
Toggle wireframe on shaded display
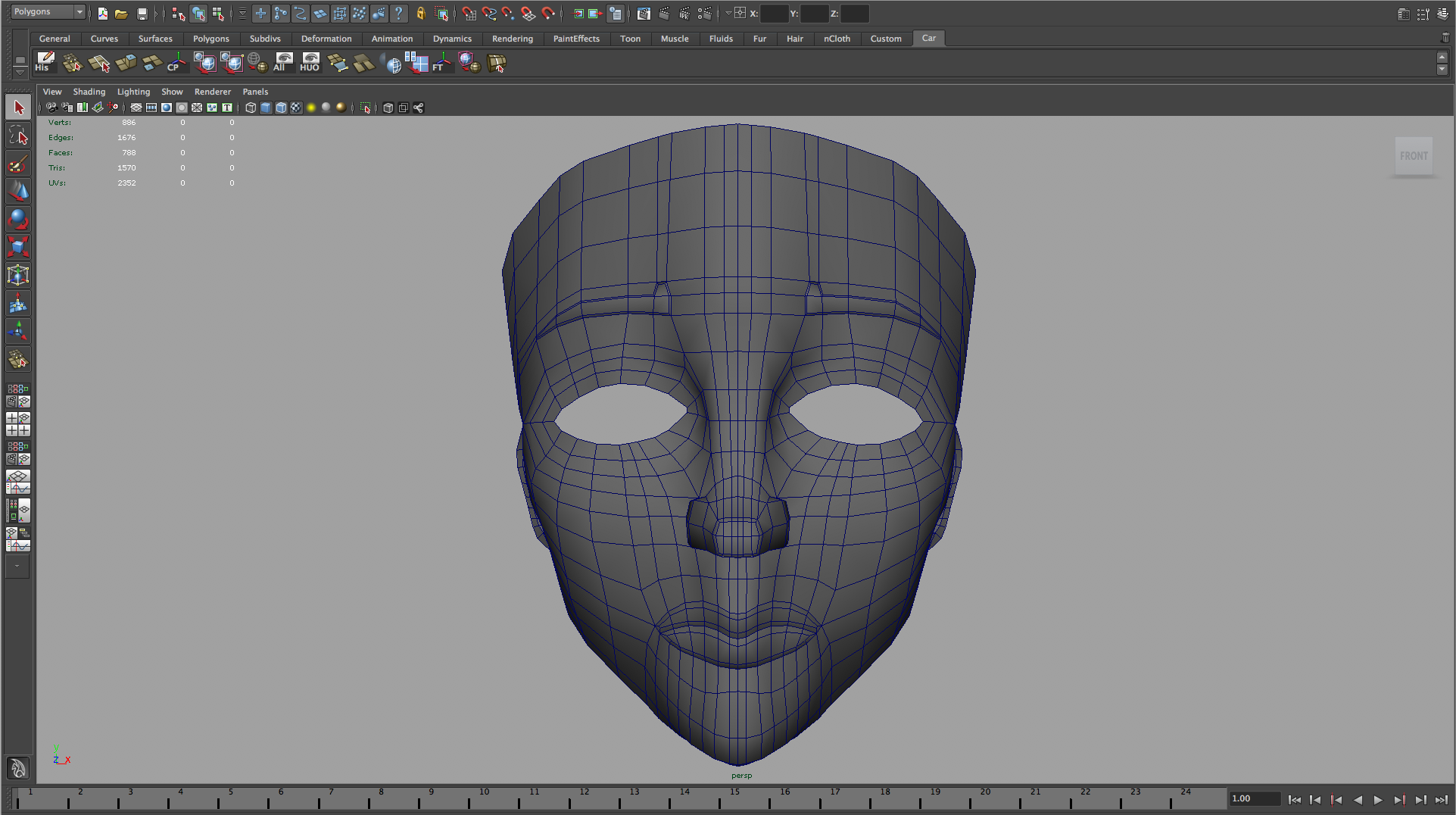point(281,108)
